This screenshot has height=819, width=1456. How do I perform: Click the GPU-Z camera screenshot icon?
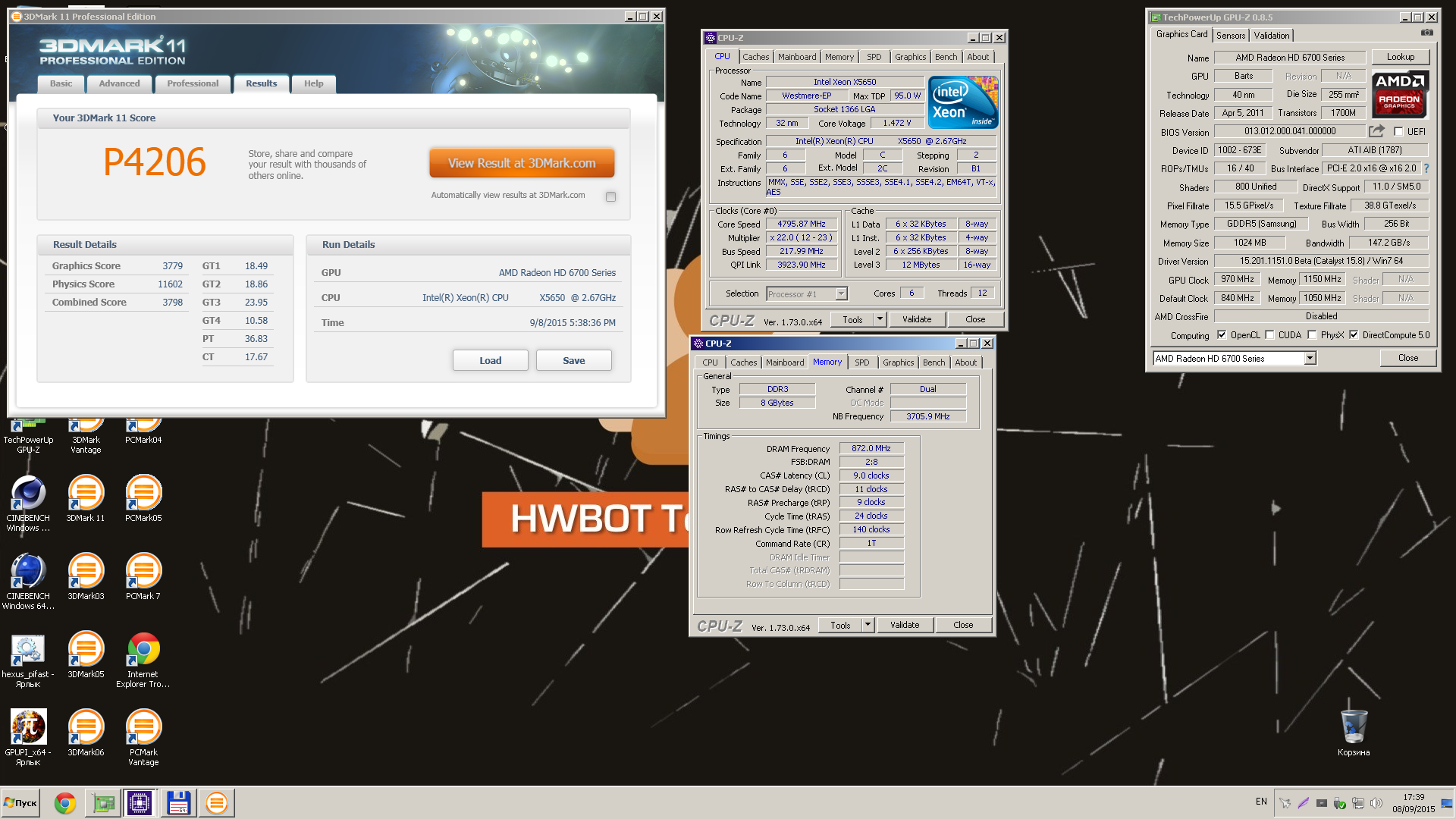[1426, 33]
